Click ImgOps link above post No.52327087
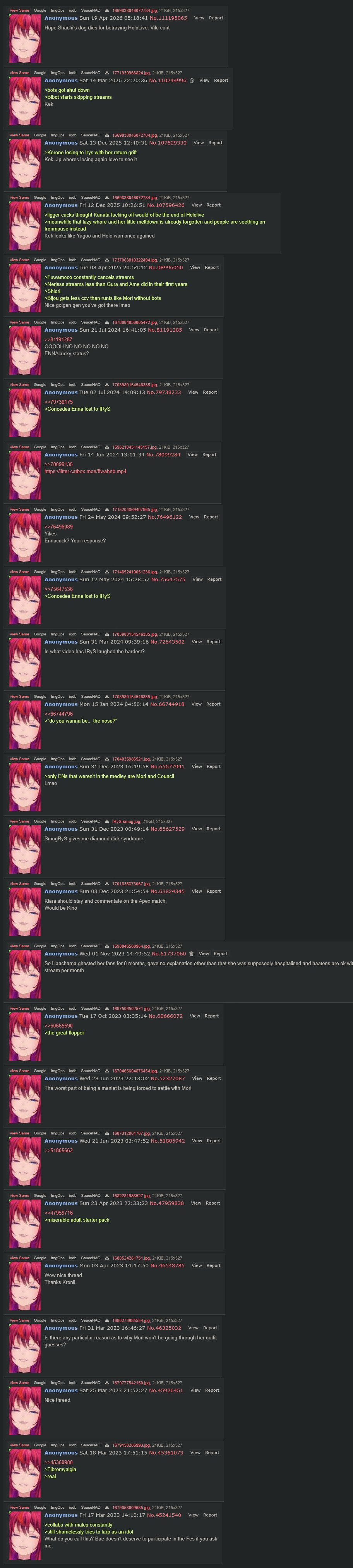This screenshot has height=1568, width=353. coord(58,1071)
